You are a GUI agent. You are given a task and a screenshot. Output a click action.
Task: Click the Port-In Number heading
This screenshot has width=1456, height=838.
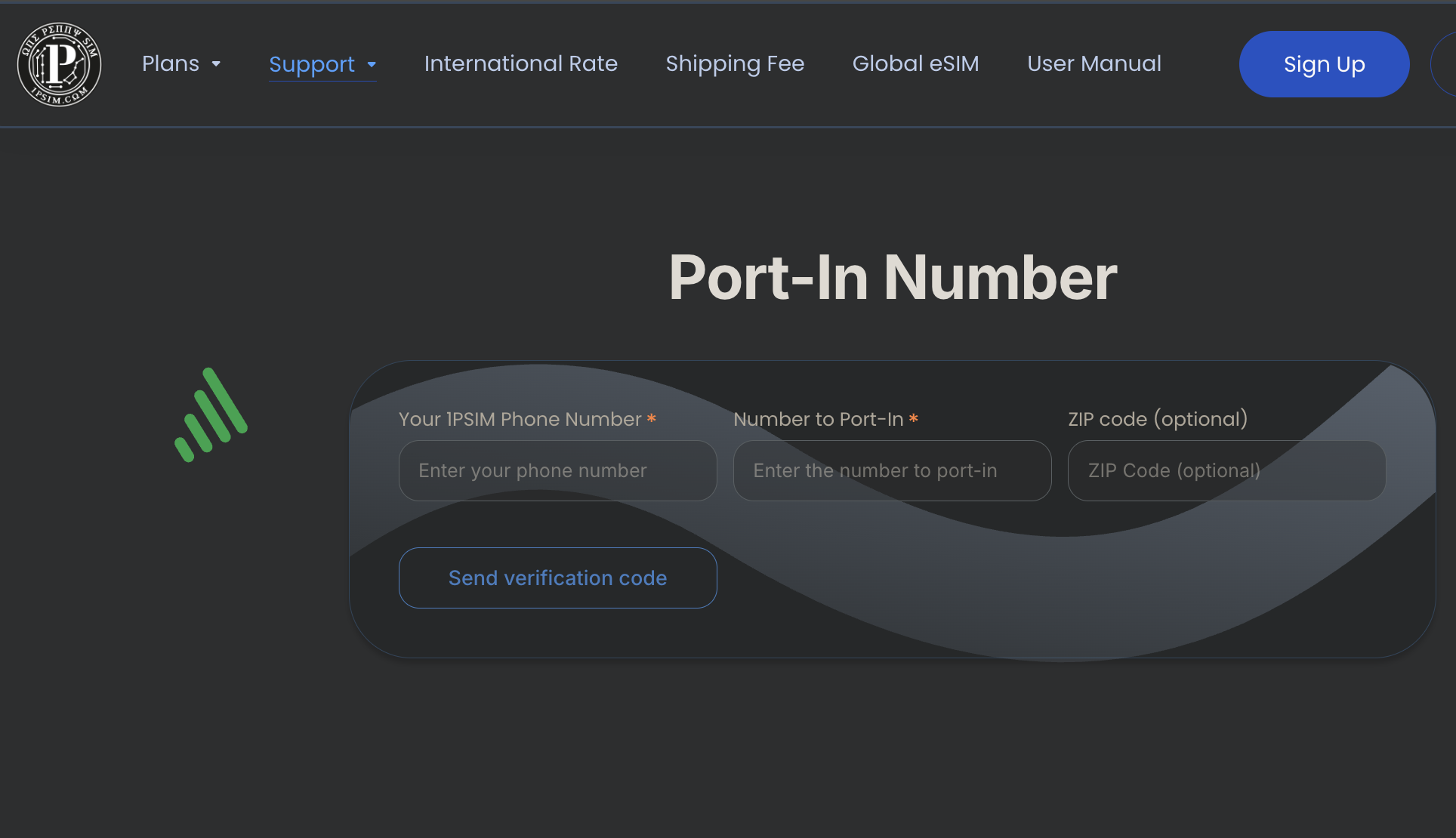pyautogui.click(x=892, y=277)
